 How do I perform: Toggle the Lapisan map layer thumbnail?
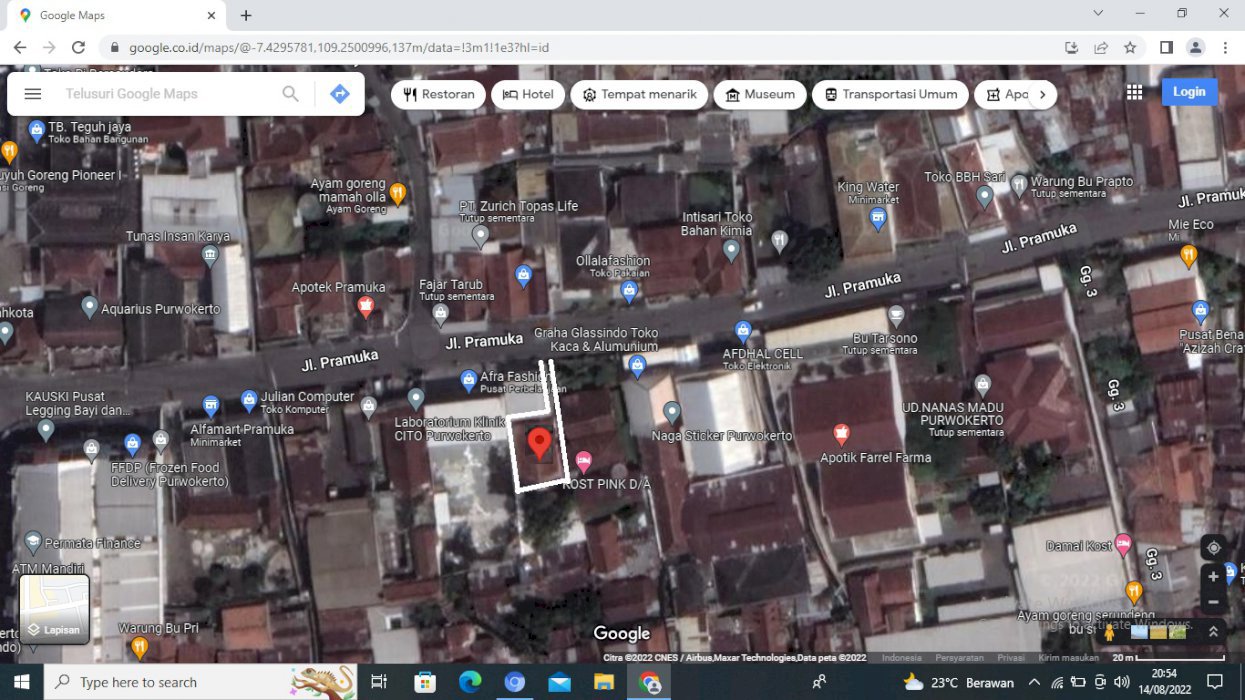coord(55,608)
